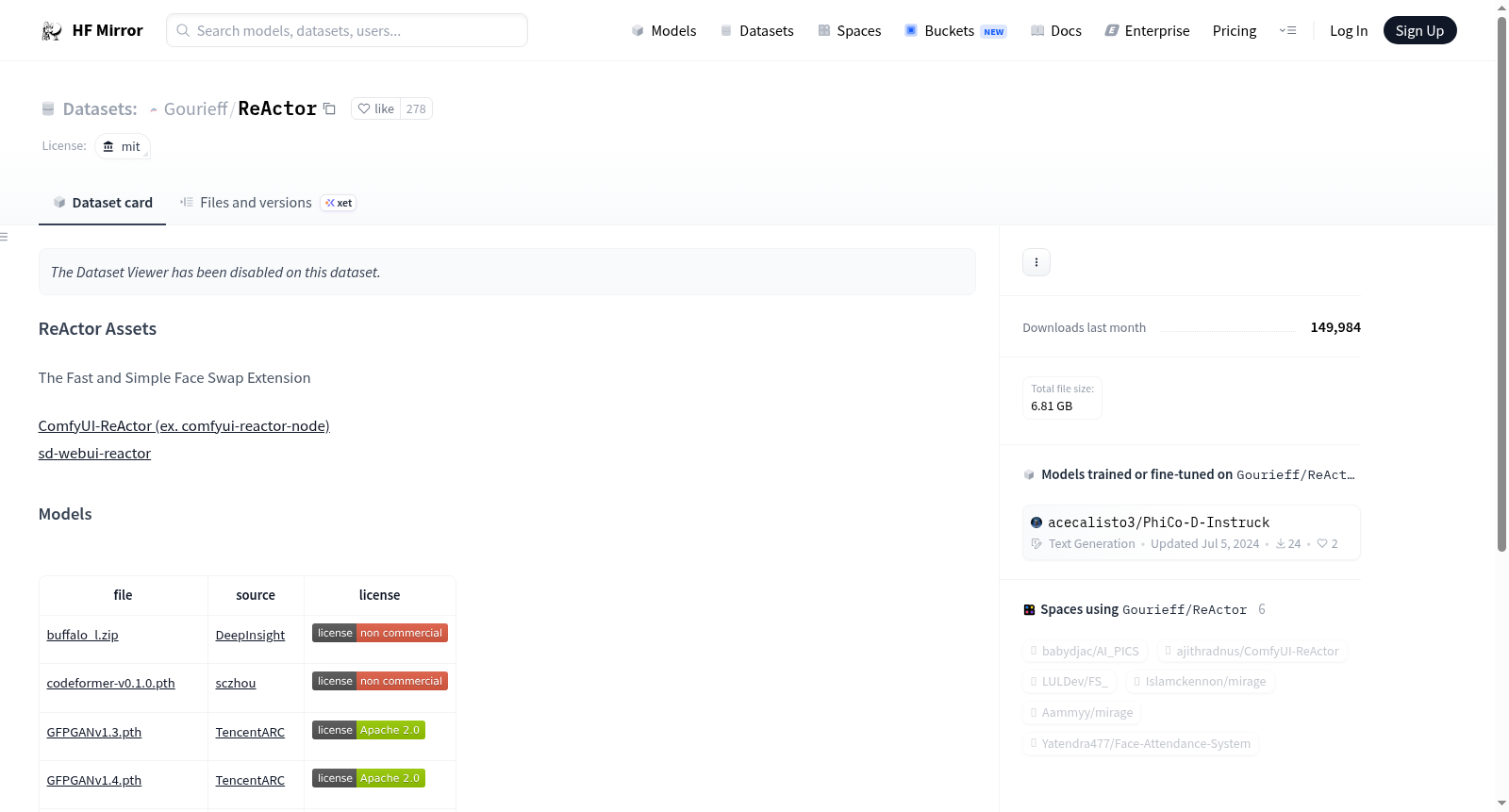Expand the additional navigation menu icon
1509x812 pixels.
(1287, 31)
